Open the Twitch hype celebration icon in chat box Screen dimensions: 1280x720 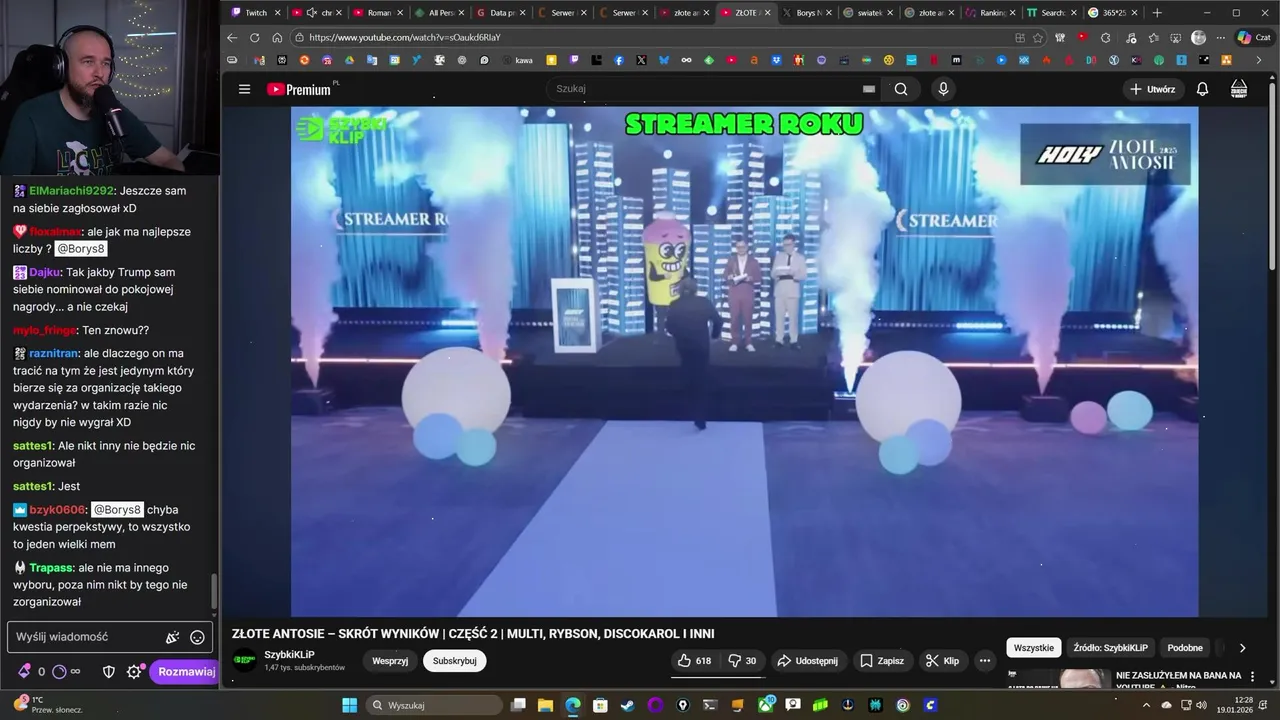(x=173, y=637)
